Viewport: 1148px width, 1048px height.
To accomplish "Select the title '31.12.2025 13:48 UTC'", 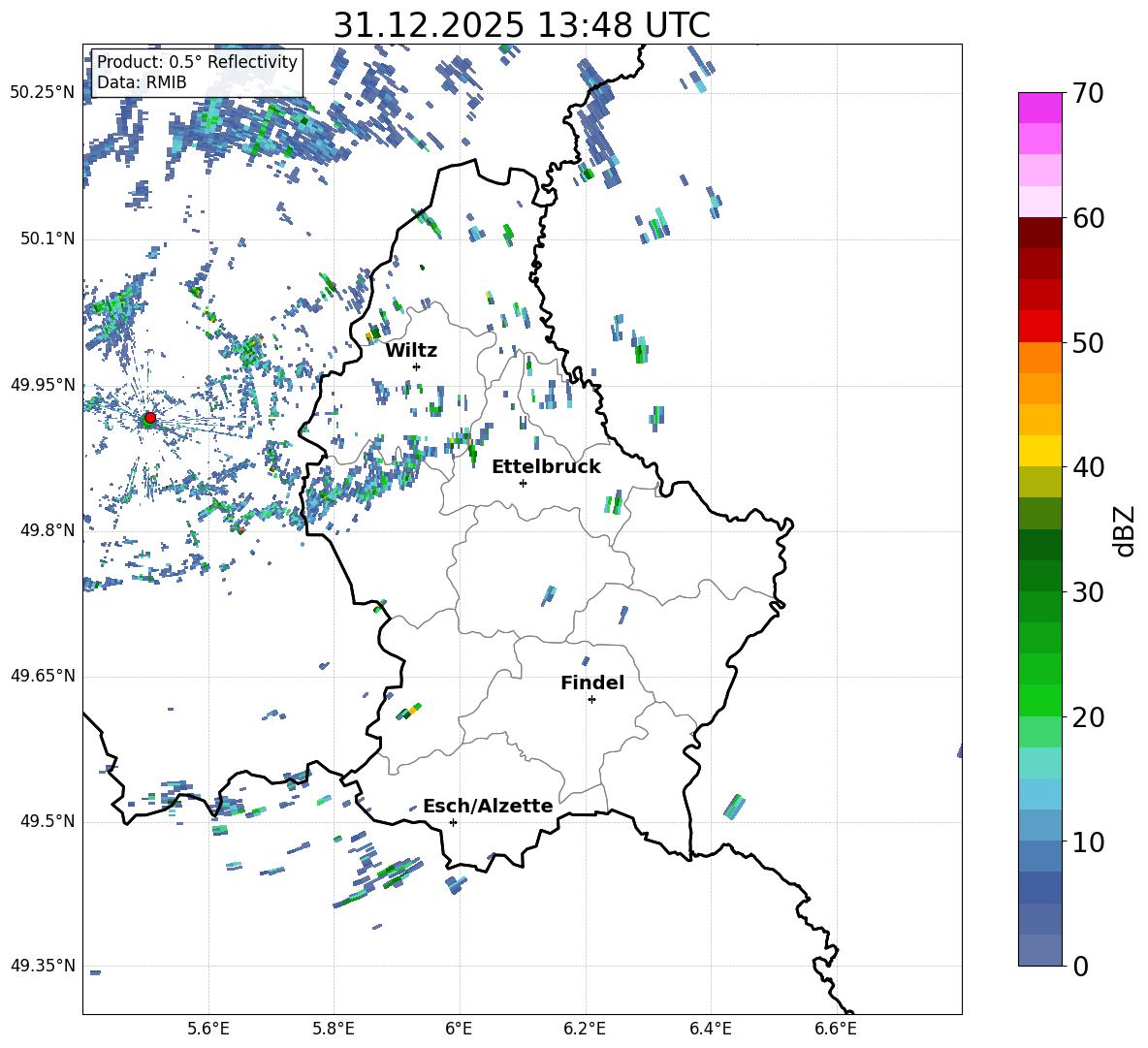I will (522, 25).
